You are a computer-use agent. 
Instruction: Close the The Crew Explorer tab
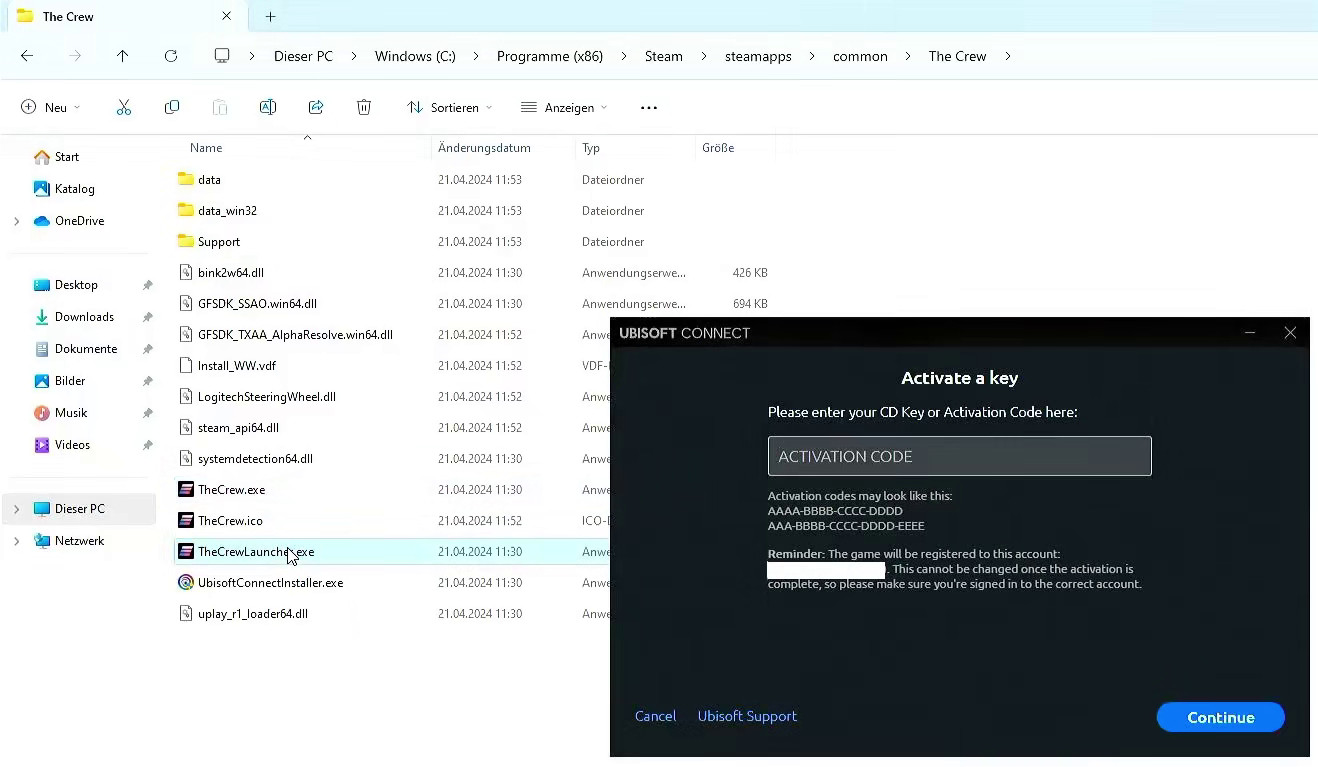[x=227, y=16]
